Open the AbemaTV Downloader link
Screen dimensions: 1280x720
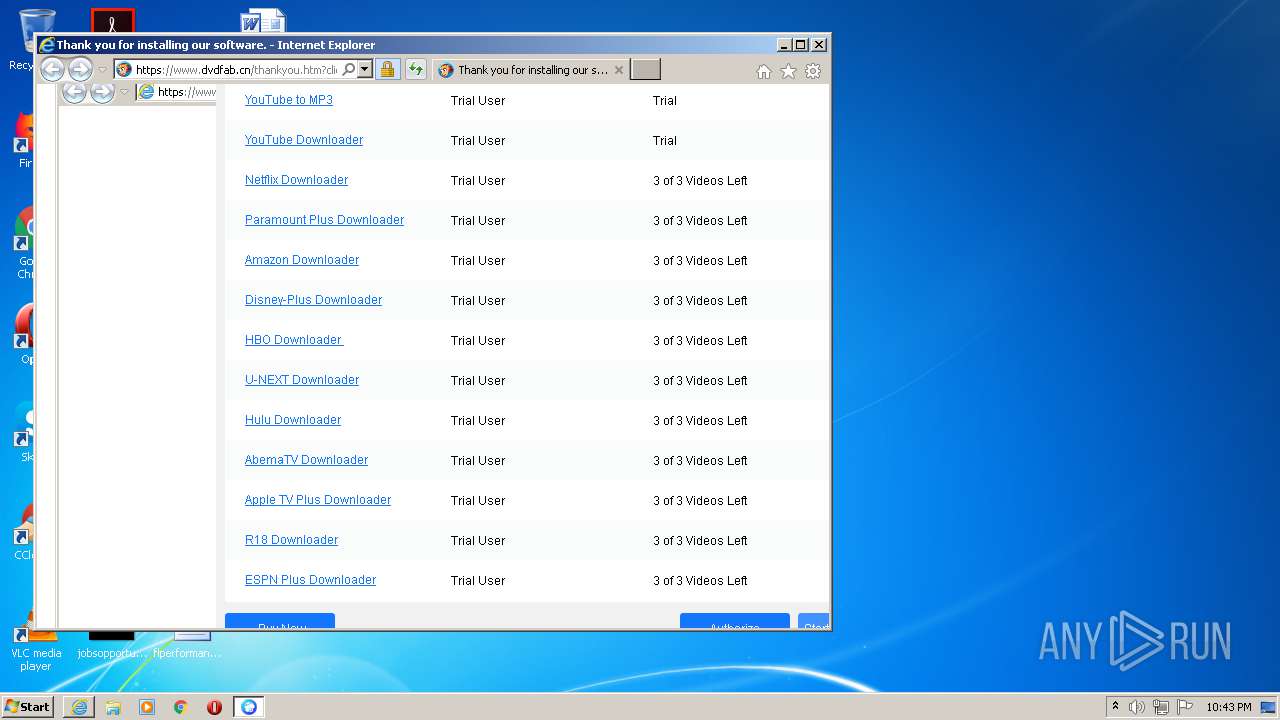pos(307,460)
